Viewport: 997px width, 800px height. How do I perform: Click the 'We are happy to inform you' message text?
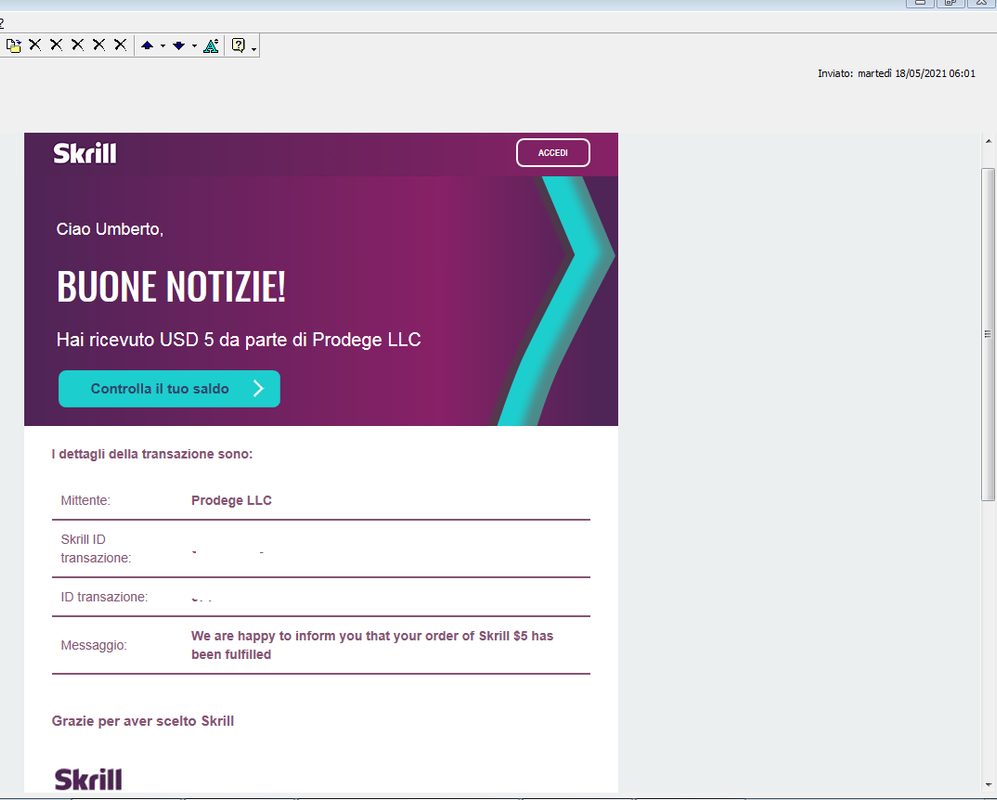(372, 645)
